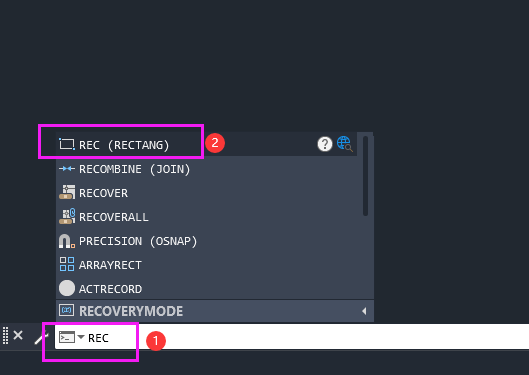Click the rectangle icon beside REC (RECTANG)

[x=67, y=144]
